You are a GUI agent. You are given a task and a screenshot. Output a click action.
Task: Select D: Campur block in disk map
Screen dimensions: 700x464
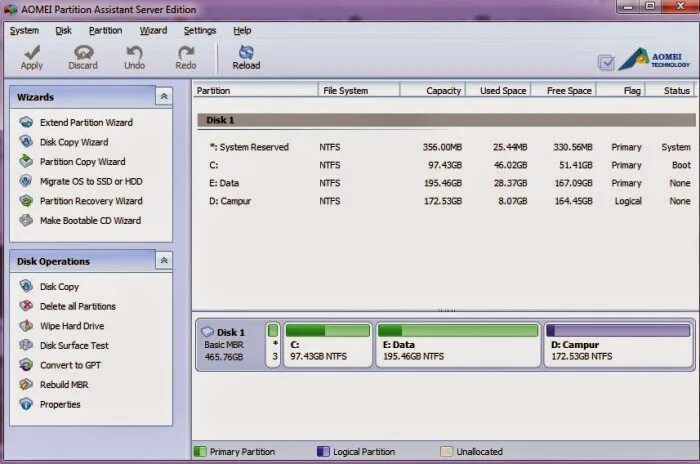click(x=618, y=345)
